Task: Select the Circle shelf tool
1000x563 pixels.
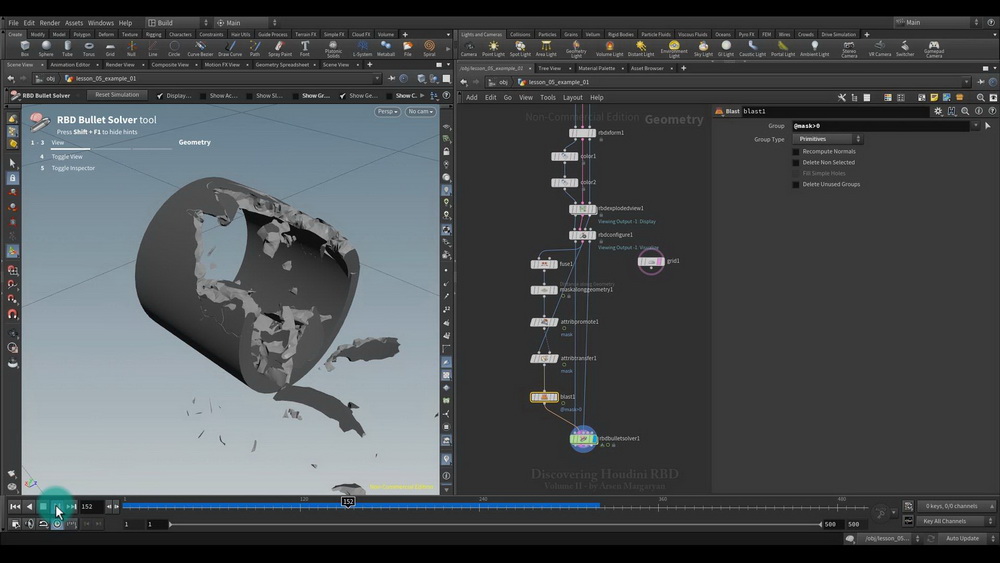Action: [173, 48]
